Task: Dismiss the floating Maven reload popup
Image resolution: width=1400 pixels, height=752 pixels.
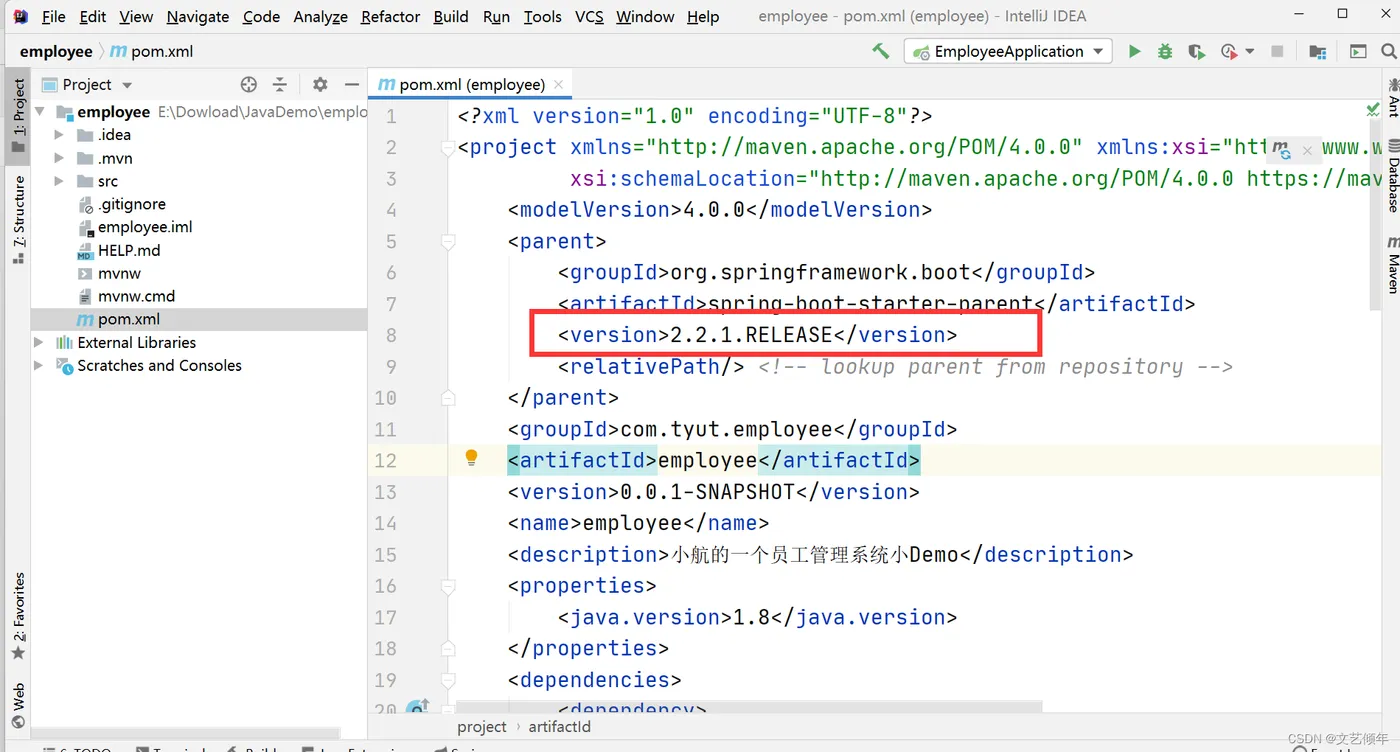Action: point(1307,150)
